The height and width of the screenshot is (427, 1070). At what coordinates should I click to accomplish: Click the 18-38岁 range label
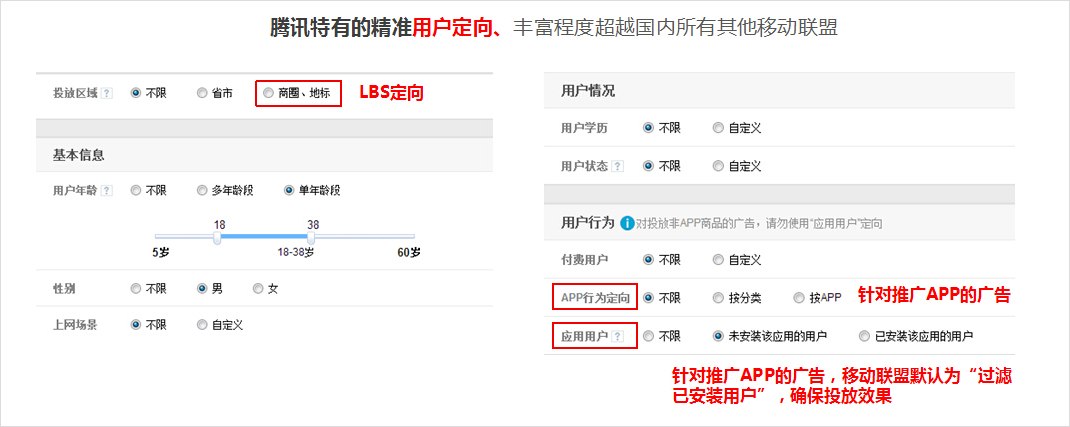click(295, 252)
